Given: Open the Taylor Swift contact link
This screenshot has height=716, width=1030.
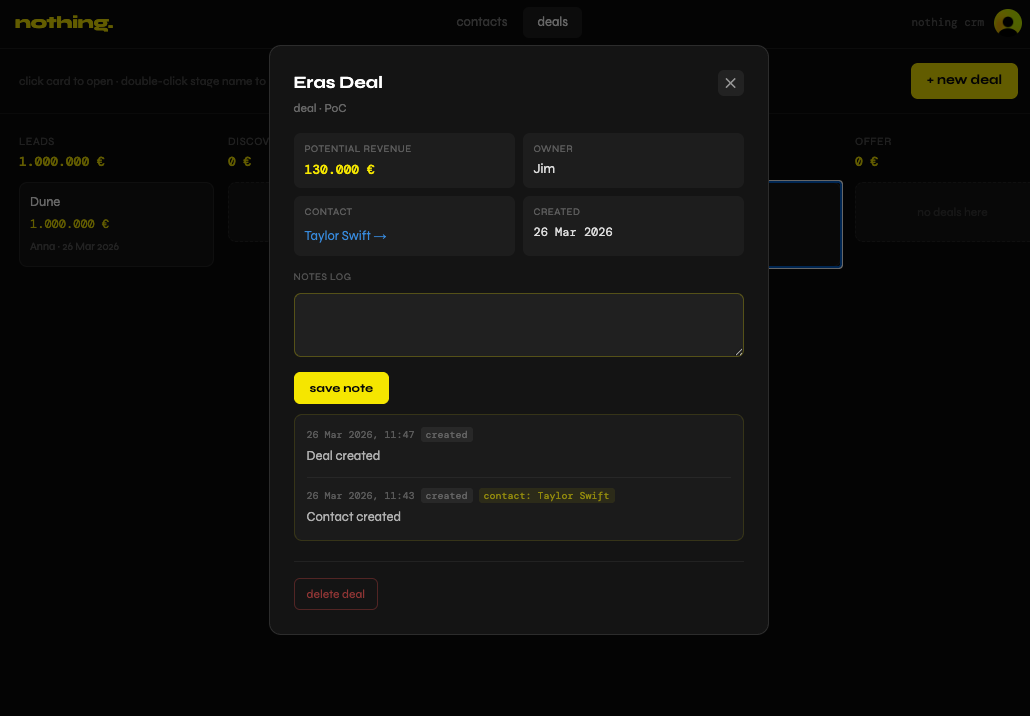Looking at the screenshot, I should coord(345,236).
